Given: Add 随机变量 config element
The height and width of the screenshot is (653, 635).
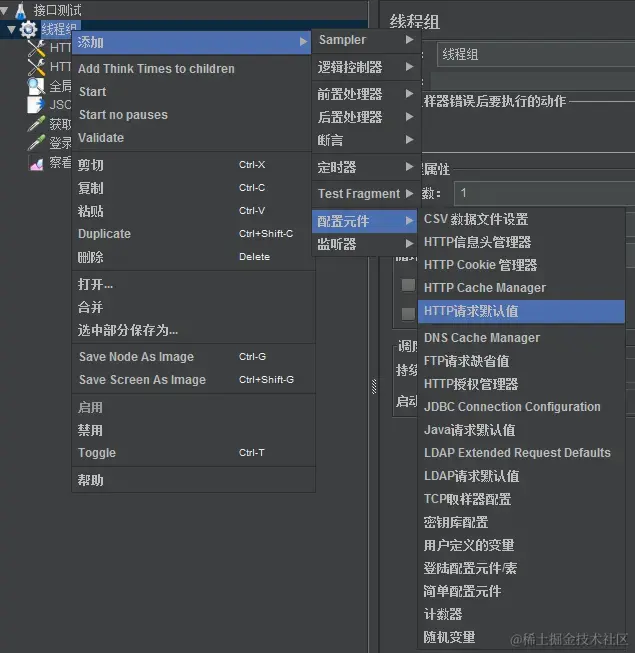Looking at the screenshot, I should (521, 637).
